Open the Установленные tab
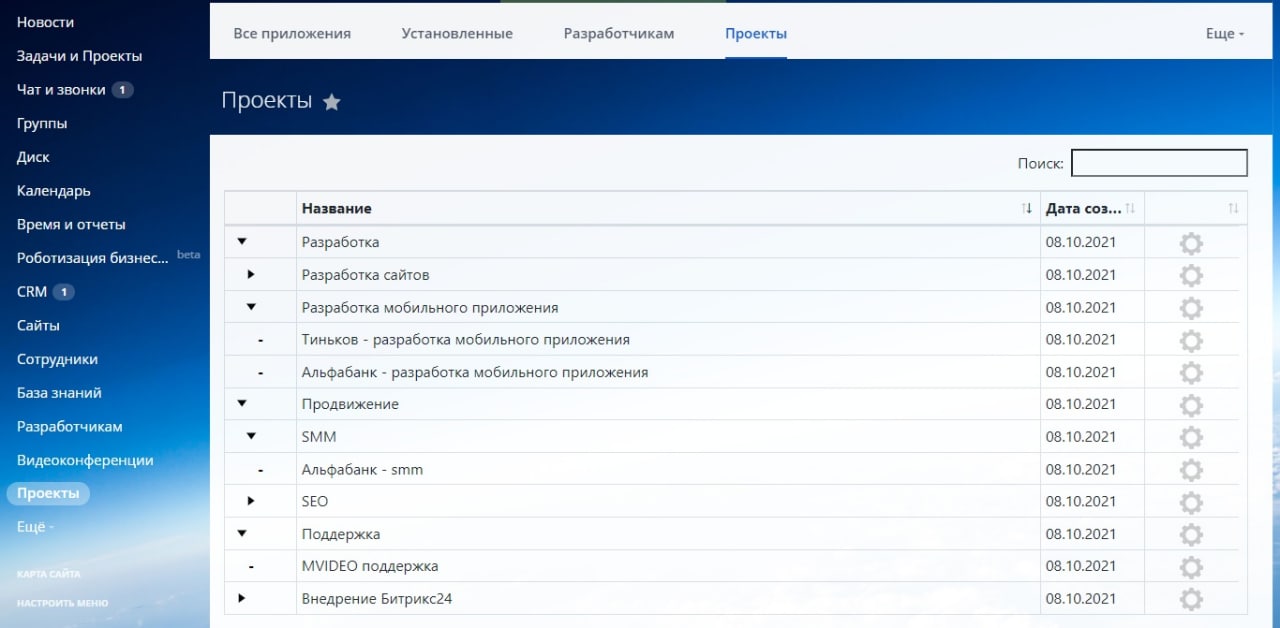The height and width of the screenshot is (628, 1280). point(457,34)
